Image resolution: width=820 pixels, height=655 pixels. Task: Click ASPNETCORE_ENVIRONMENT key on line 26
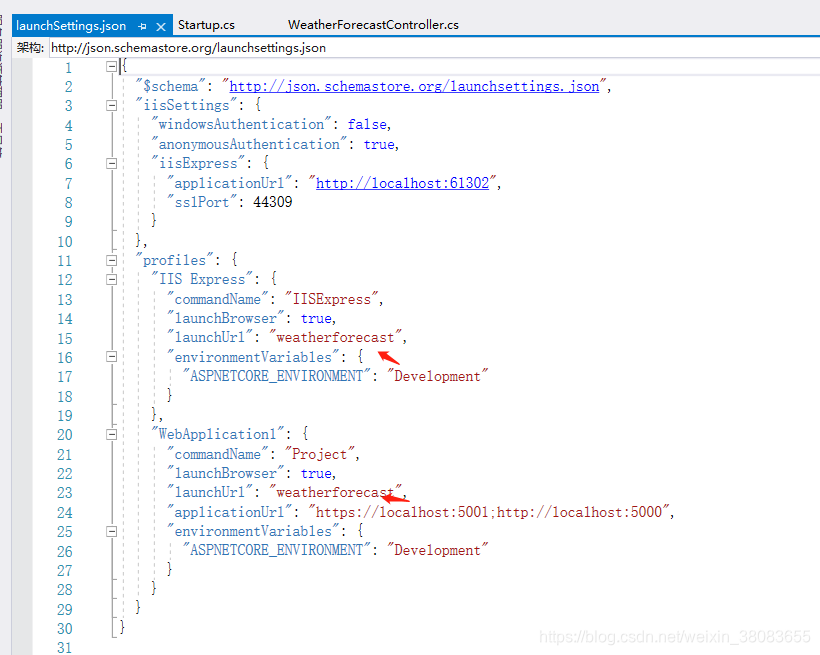tap(276, 550)
